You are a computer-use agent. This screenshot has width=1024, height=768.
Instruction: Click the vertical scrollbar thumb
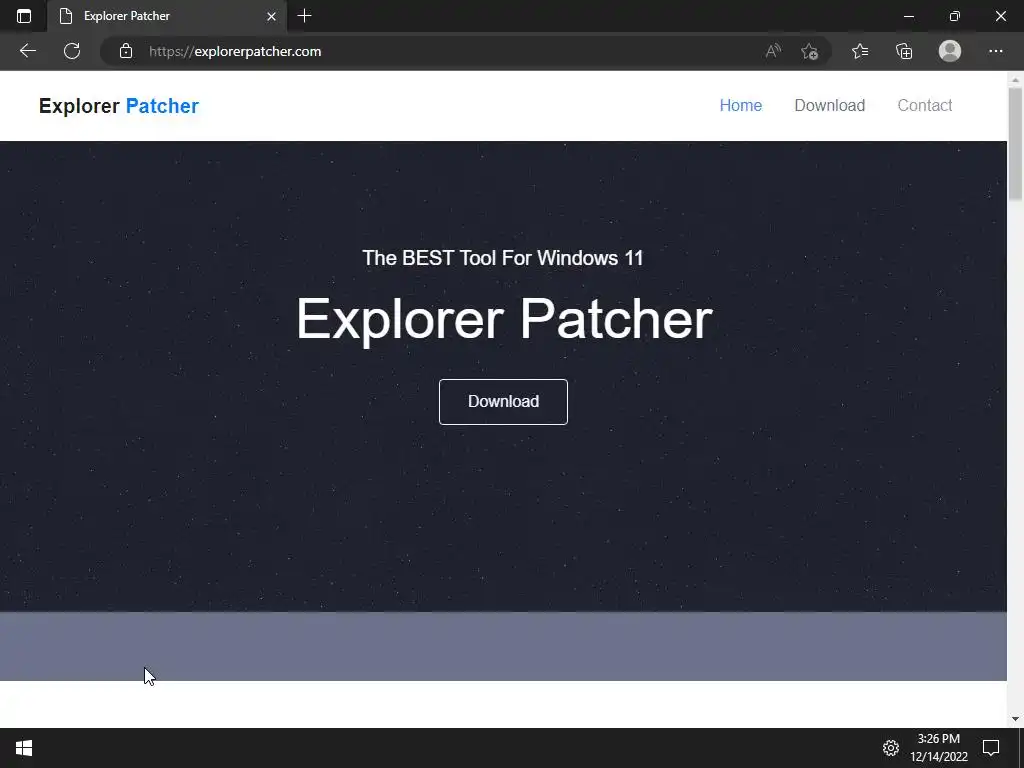tap(1015, 144)
